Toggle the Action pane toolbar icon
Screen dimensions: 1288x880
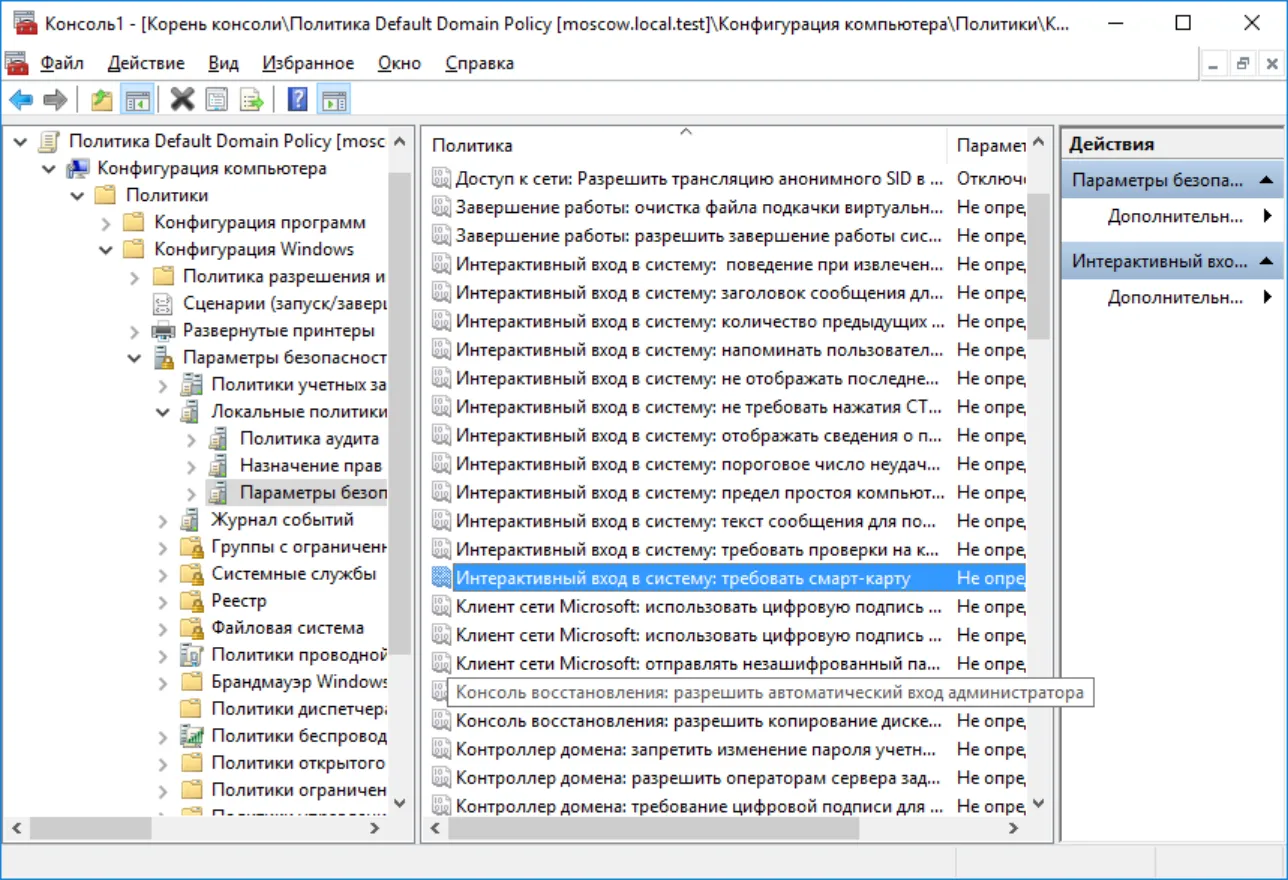click(334, 99)
